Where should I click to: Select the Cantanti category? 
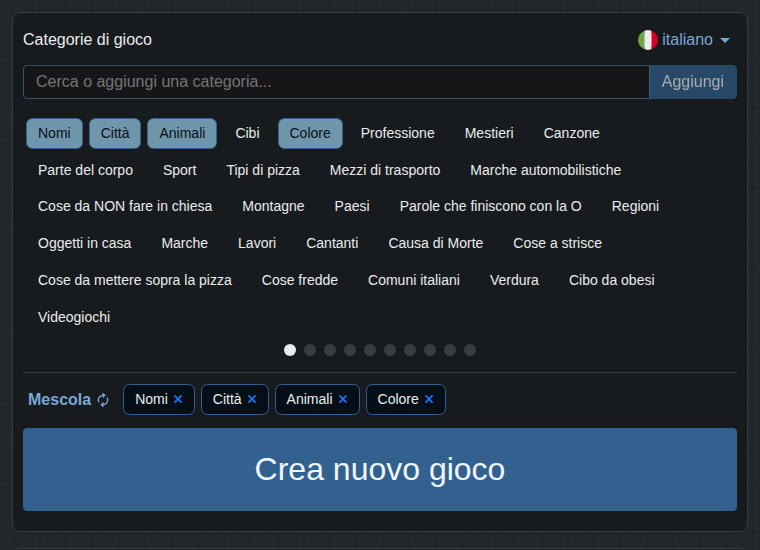(332, 243)
